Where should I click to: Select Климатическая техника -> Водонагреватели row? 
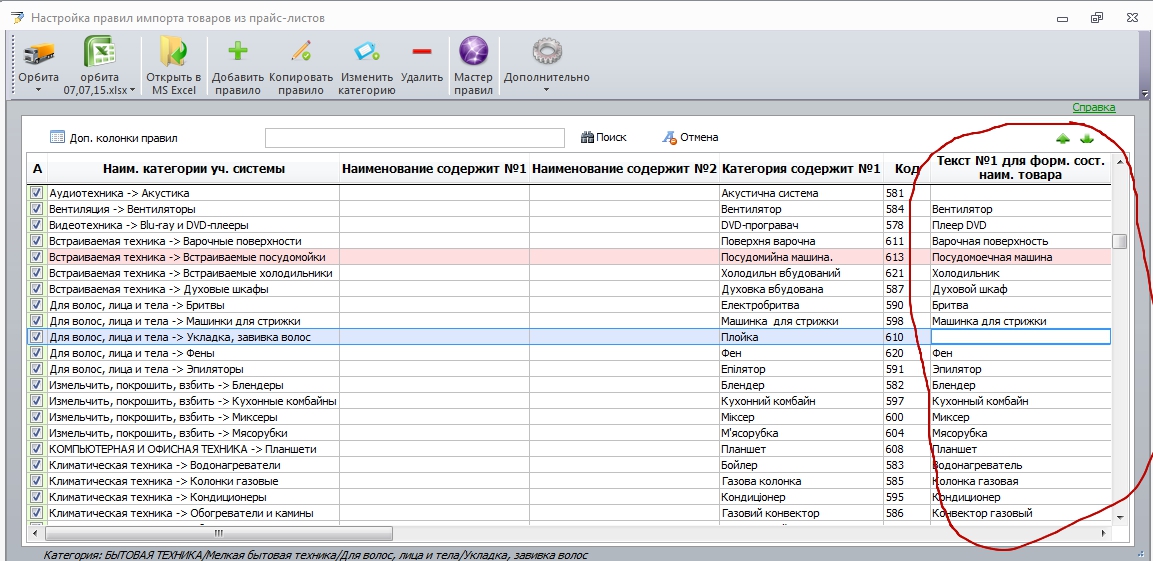click(x=193, y=465)
